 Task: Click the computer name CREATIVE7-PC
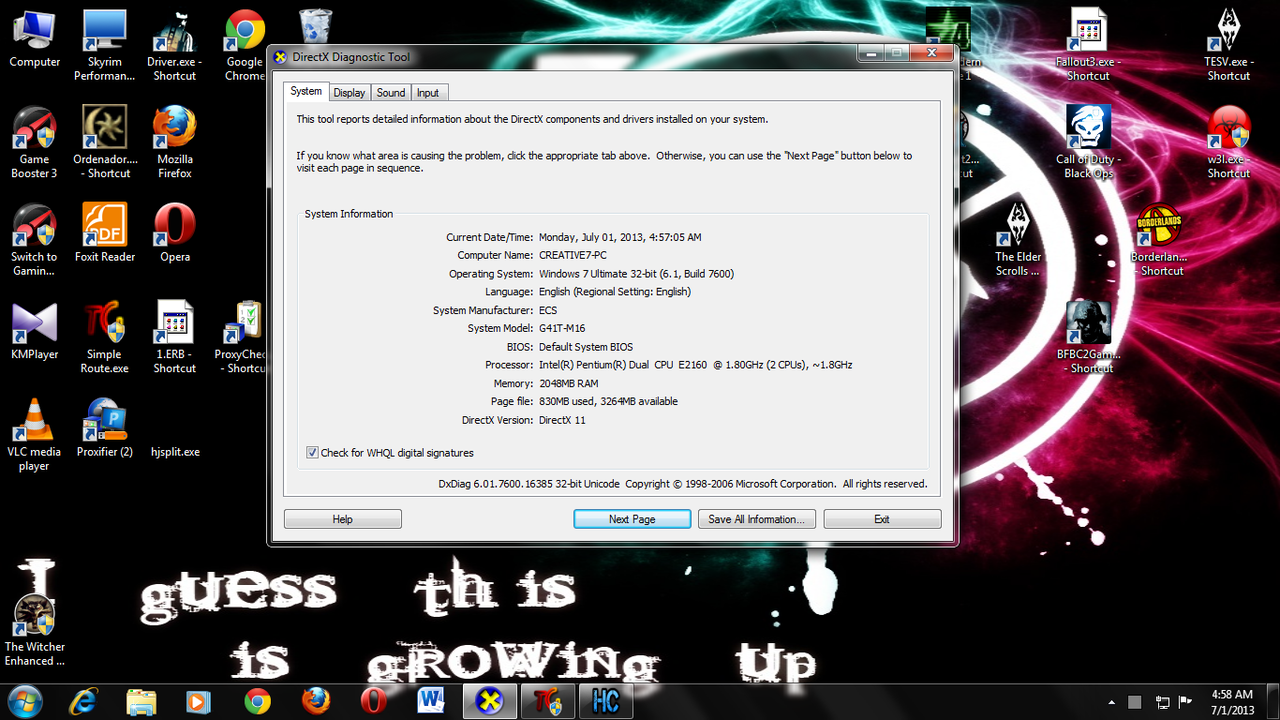click(x=573, y=255)
